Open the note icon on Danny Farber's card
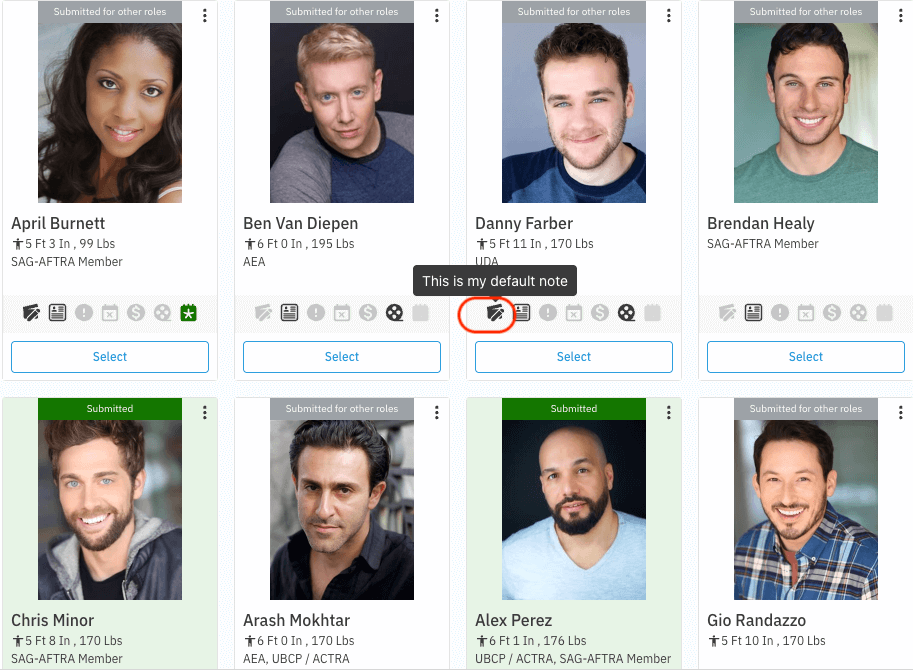Viewport: 913px width, 670px height. [495, 313]
